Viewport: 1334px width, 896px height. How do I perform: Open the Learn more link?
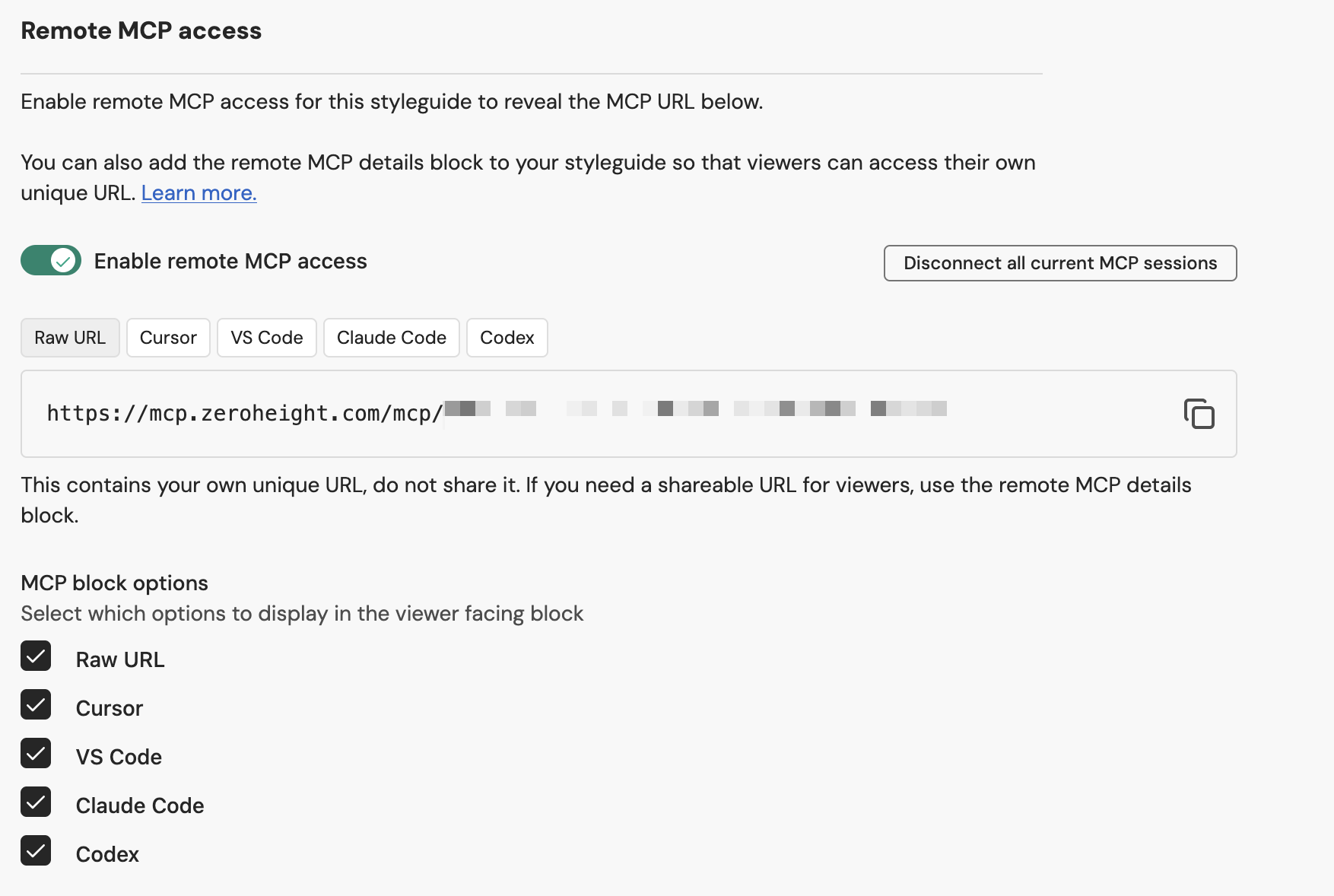click(198, 192)
